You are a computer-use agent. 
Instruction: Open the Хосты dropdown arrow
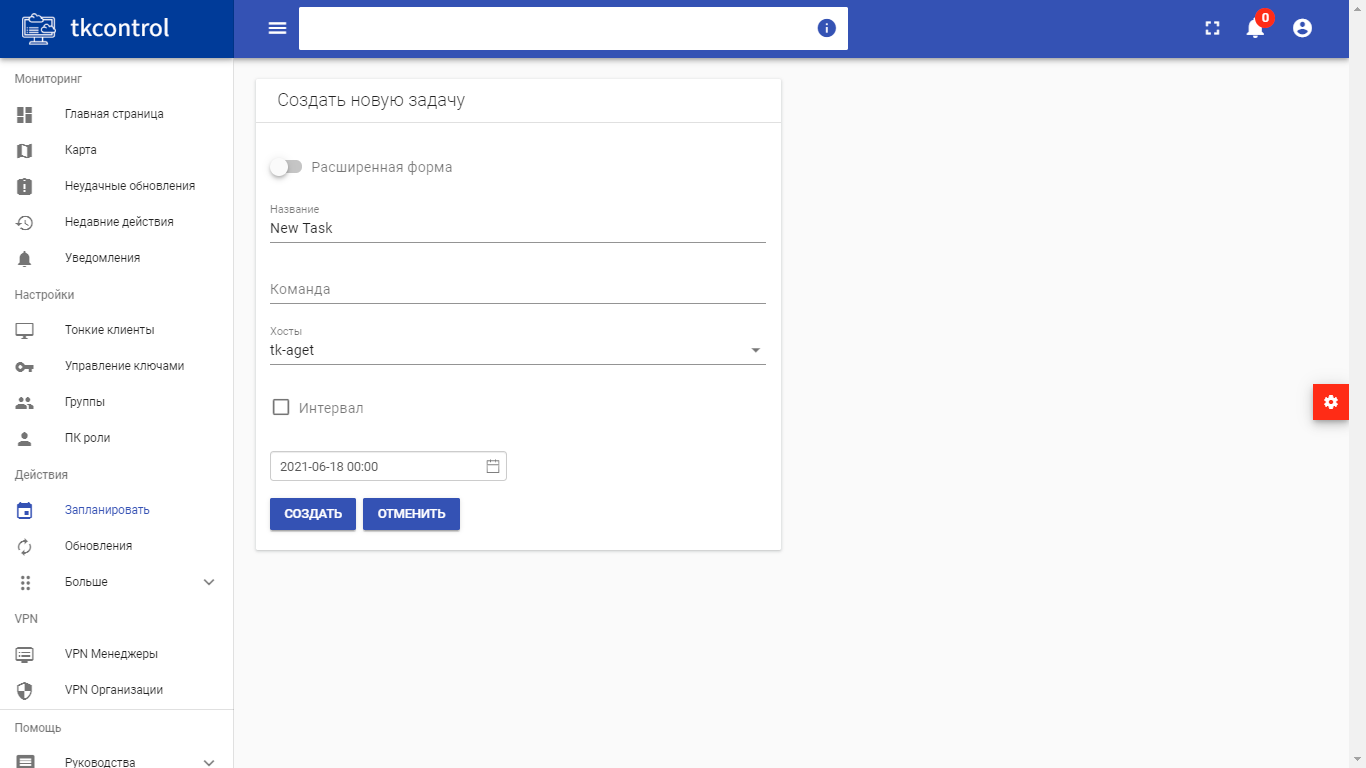tap(755, 351)
